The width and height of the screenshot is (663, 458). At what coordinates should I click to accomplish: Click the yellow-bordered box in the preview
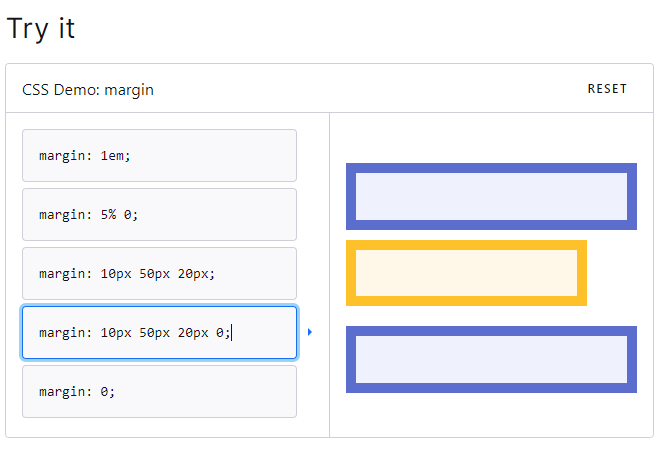(x=466, y=273)
